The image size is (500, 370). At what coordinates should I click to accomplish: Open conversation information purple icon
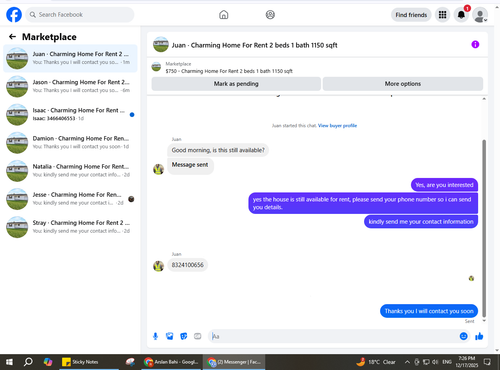[x=475, y=44]
